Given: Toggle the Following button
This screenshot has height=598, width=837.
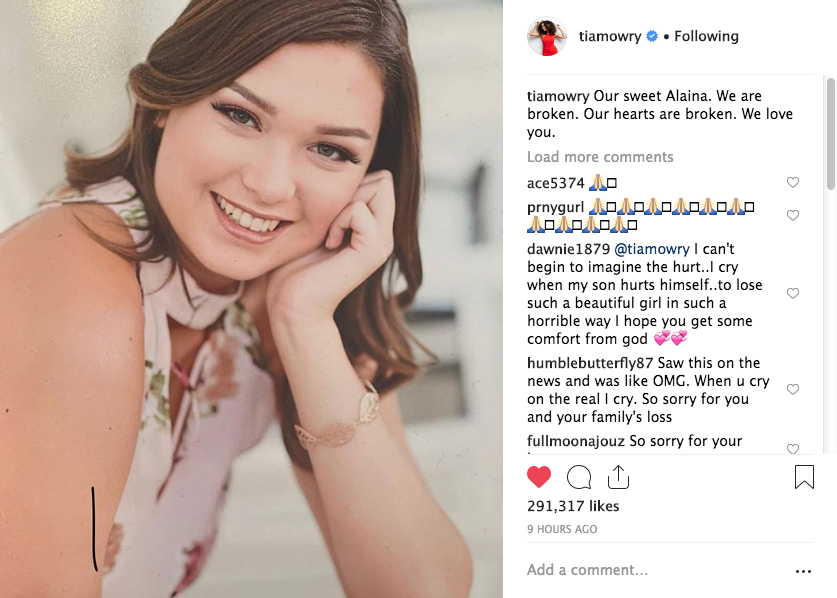Looking at the screenshot, I should point(706,37).
